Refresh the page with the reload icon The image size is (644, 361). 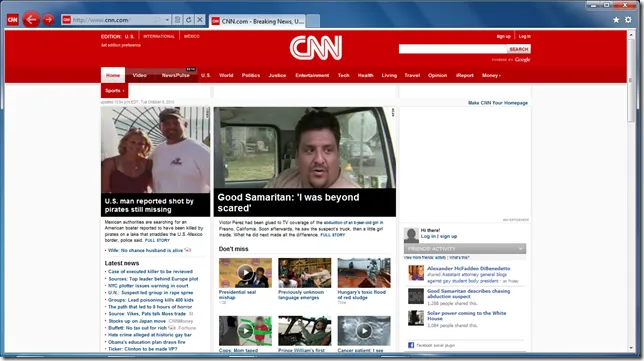(x=189, y=20)
